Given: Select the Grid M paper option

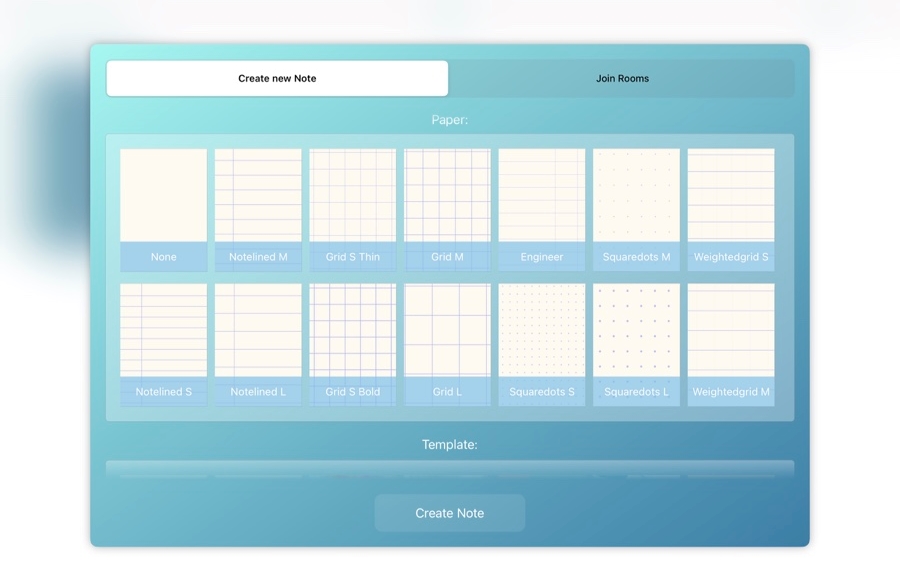Looking at the screenshot, I should click(x=447, y=210).
